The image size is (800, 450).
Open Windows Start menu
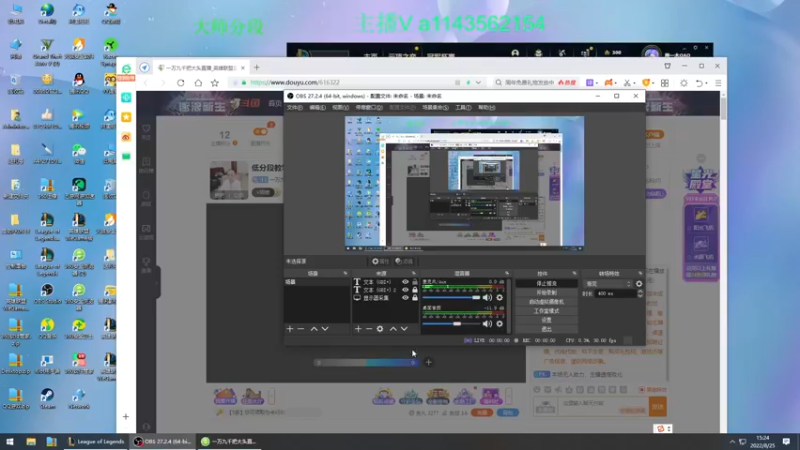pos(10,441)
